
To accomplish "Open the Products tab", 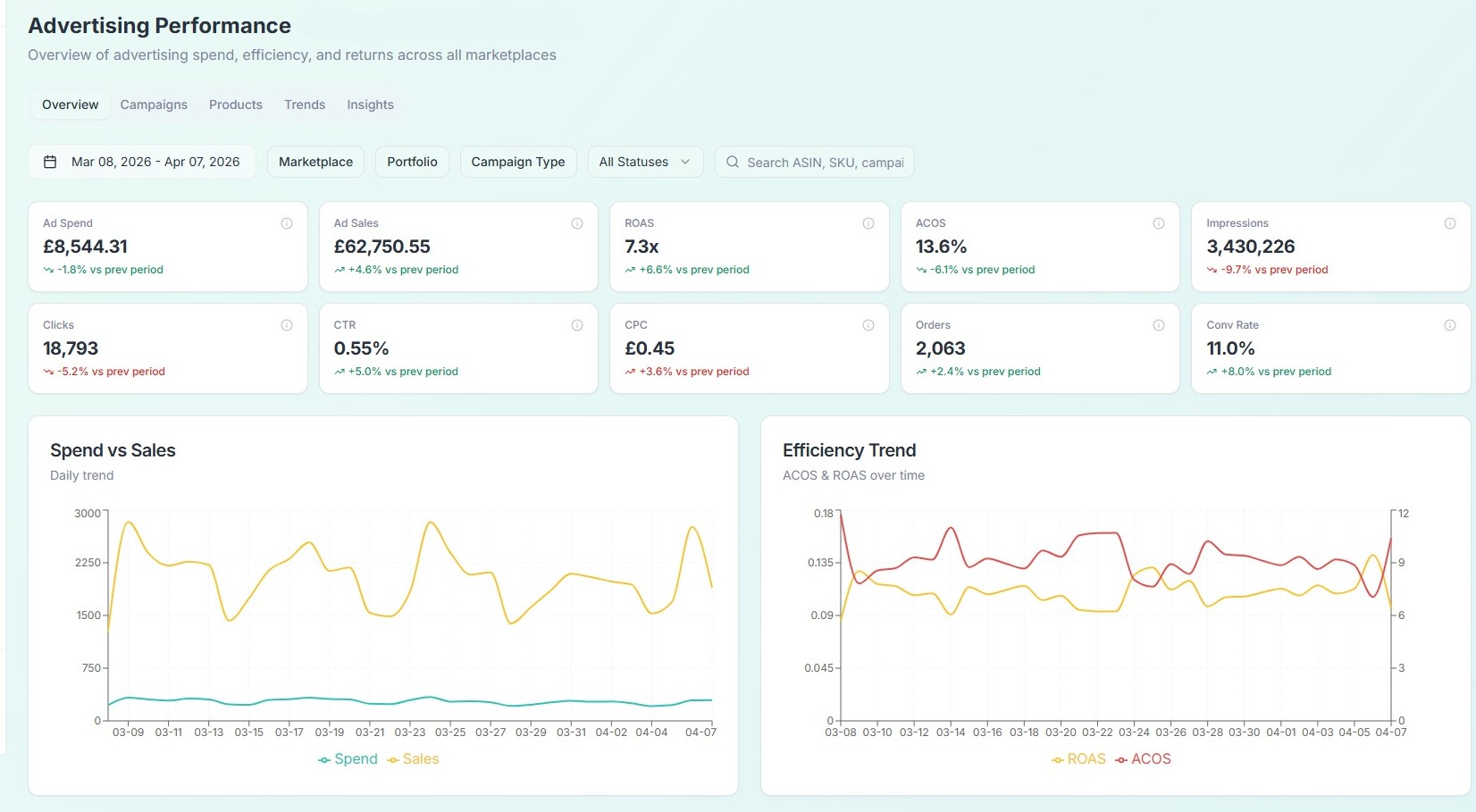I will pos(236,105).
